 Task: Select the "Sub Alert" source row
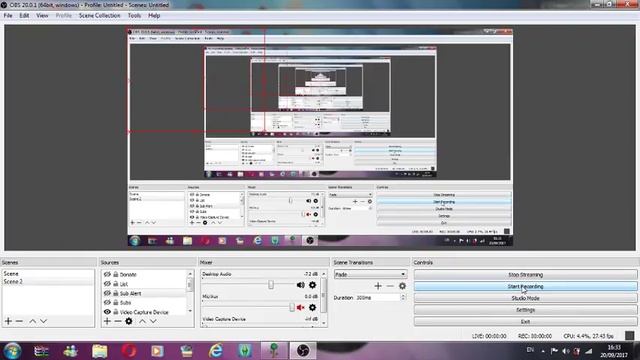(144, 293)
